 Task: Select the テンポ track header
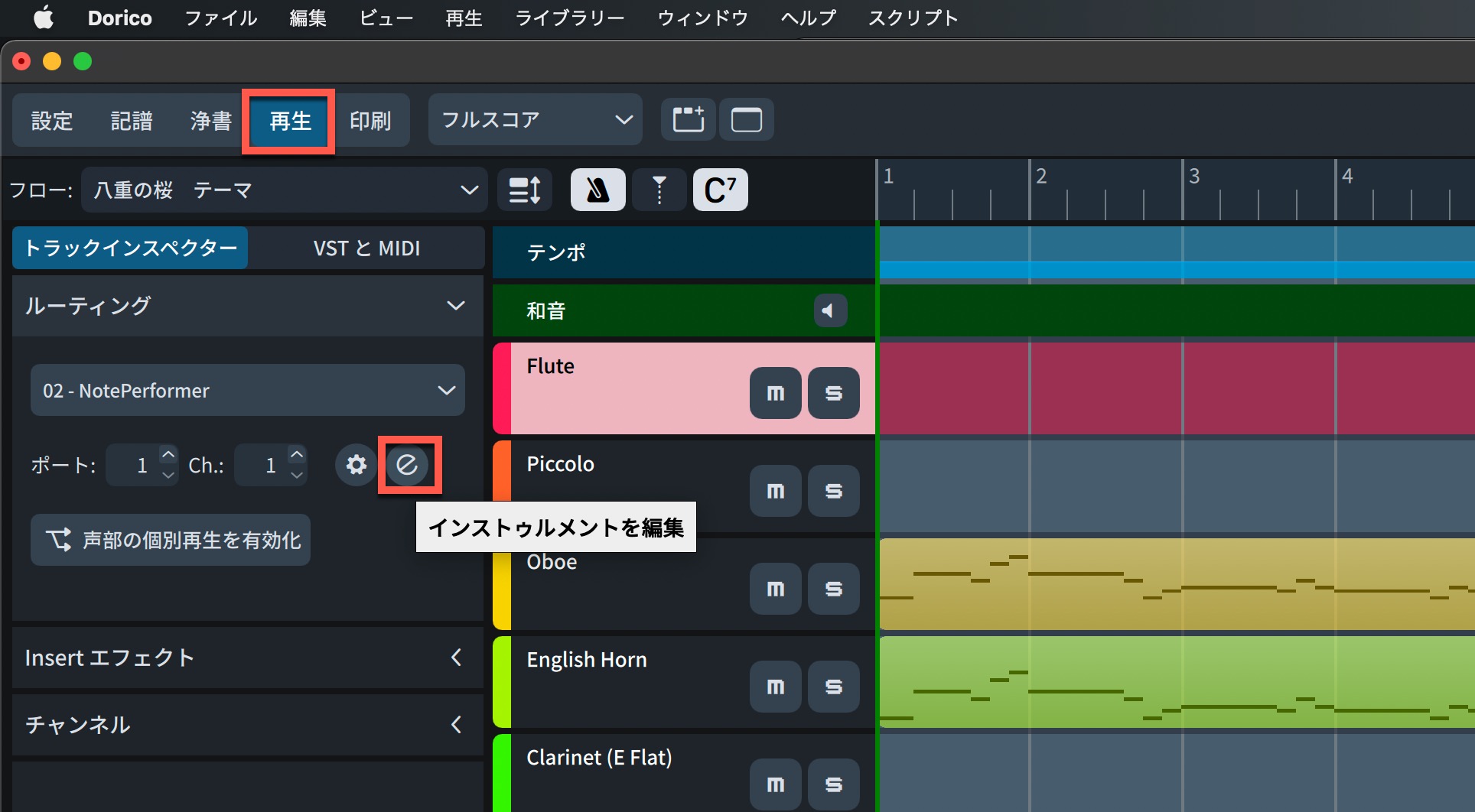[x=684, y=252]
